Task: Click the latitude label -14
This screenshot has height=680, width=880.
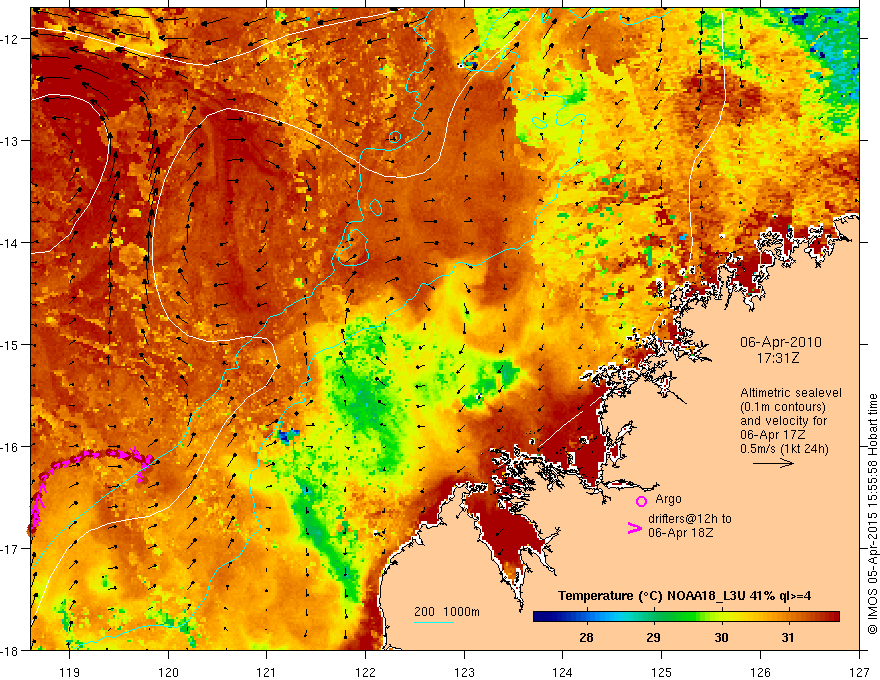Action: pos(11,243)
